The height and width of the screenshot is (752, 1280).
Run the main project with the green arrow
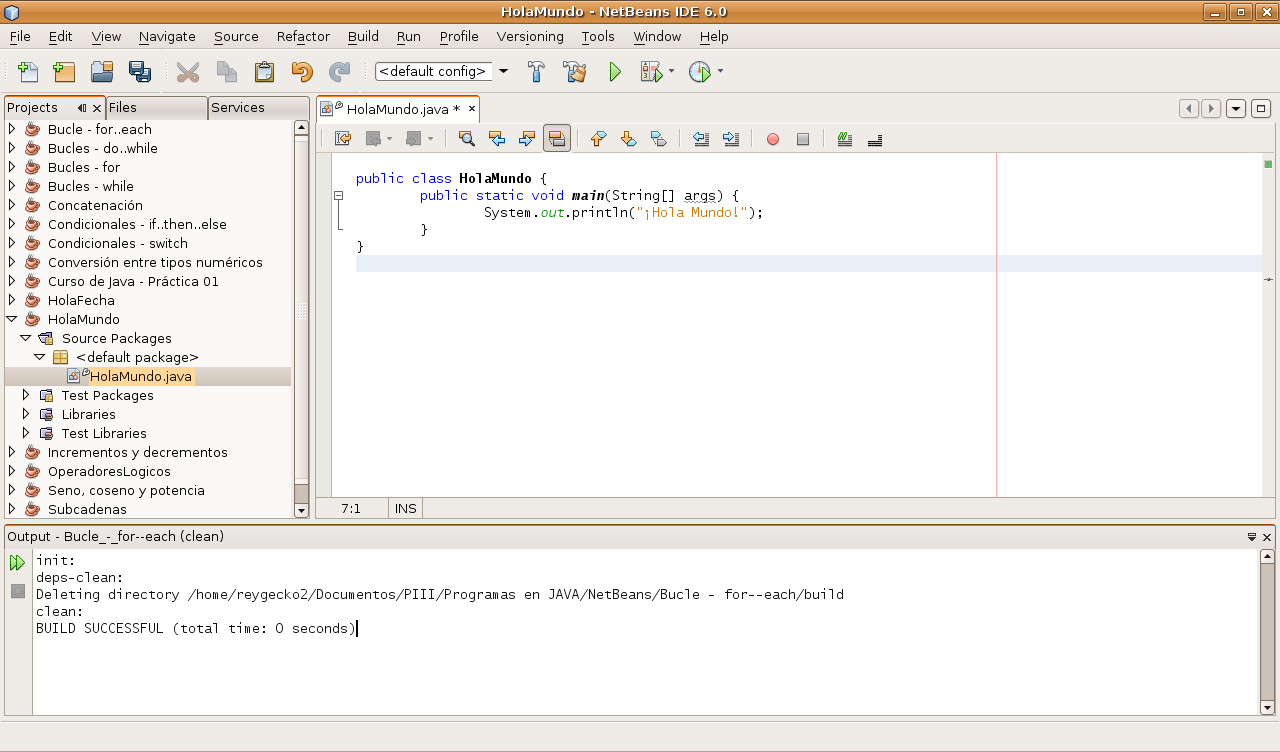click(614, 71)
